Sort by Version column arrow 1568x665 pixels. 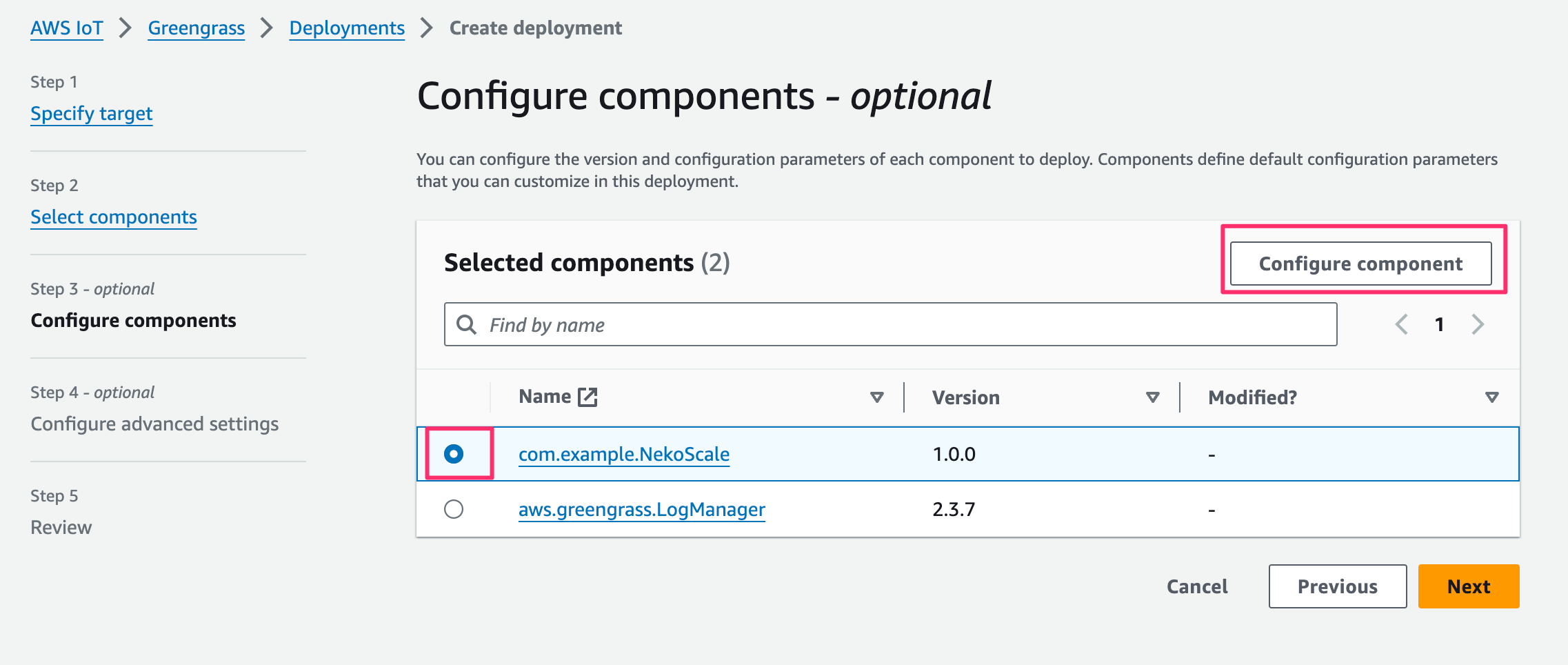[x=1153, y=397]
